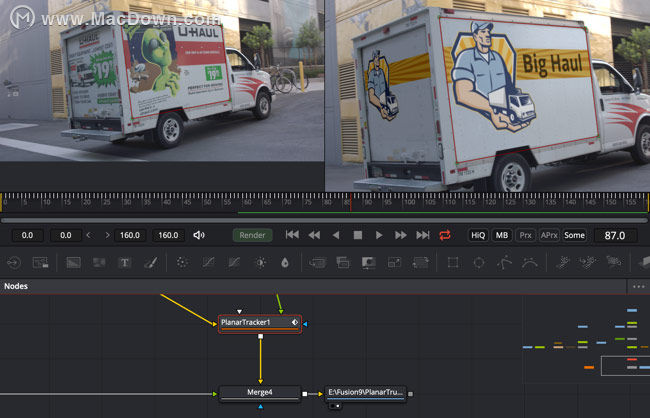Add a pRender particle node

pyautogui.click(x=614, y=262)
